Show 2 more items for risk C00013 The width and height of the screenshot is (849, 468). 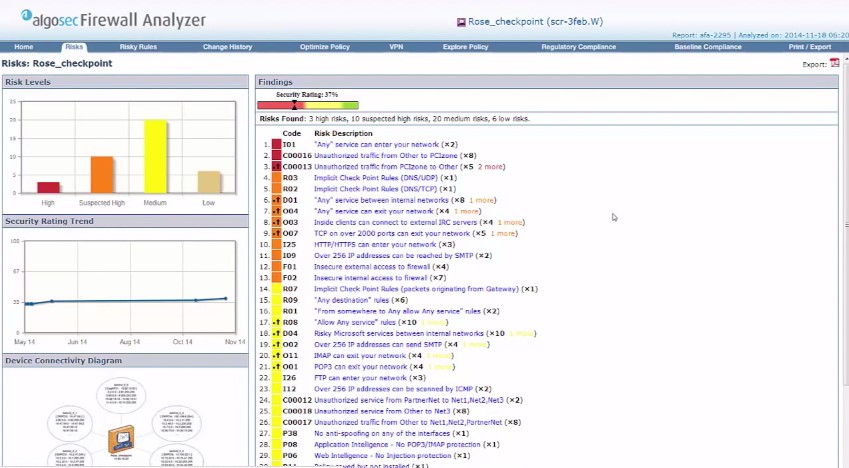490,167
